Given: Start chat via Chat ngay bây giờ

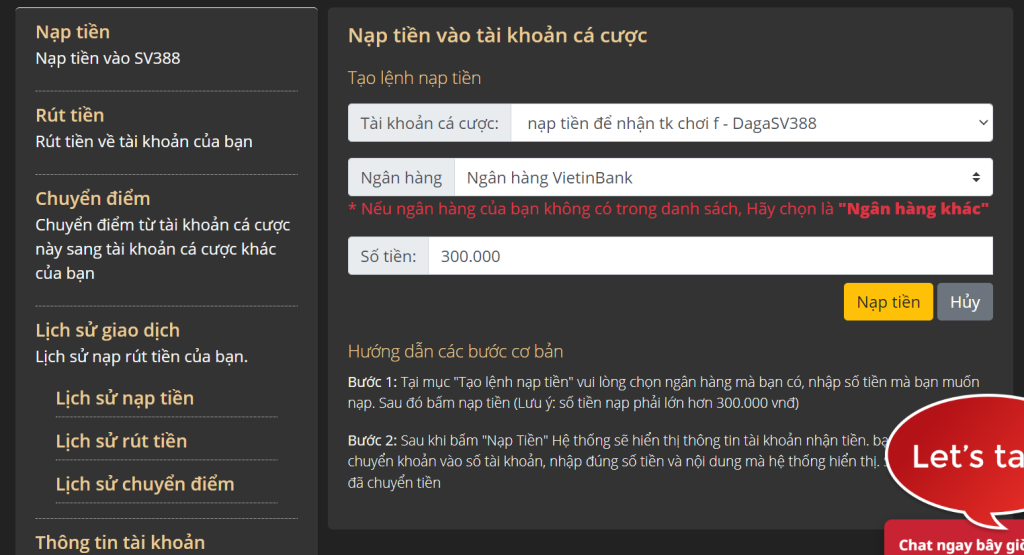Looking at the screenshot, I should click(958, 544).
